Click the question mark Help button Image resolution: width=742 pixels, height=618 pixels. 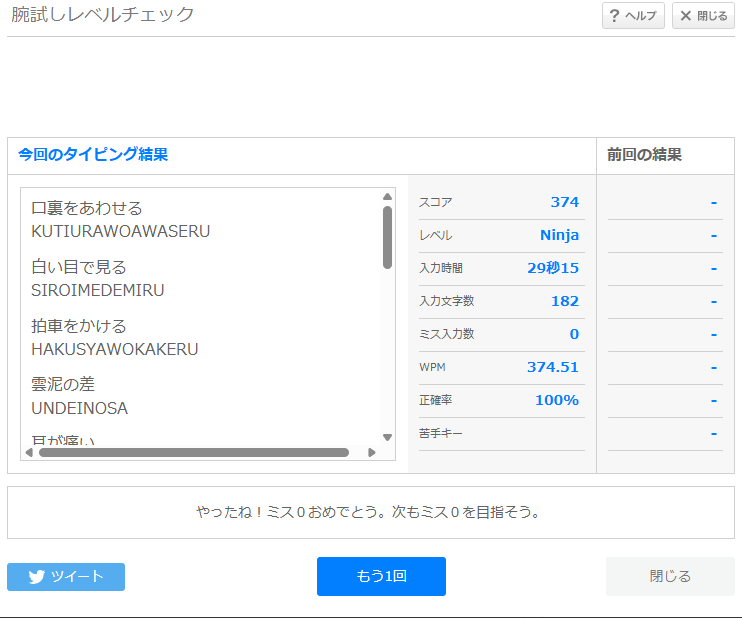(633, 16)
